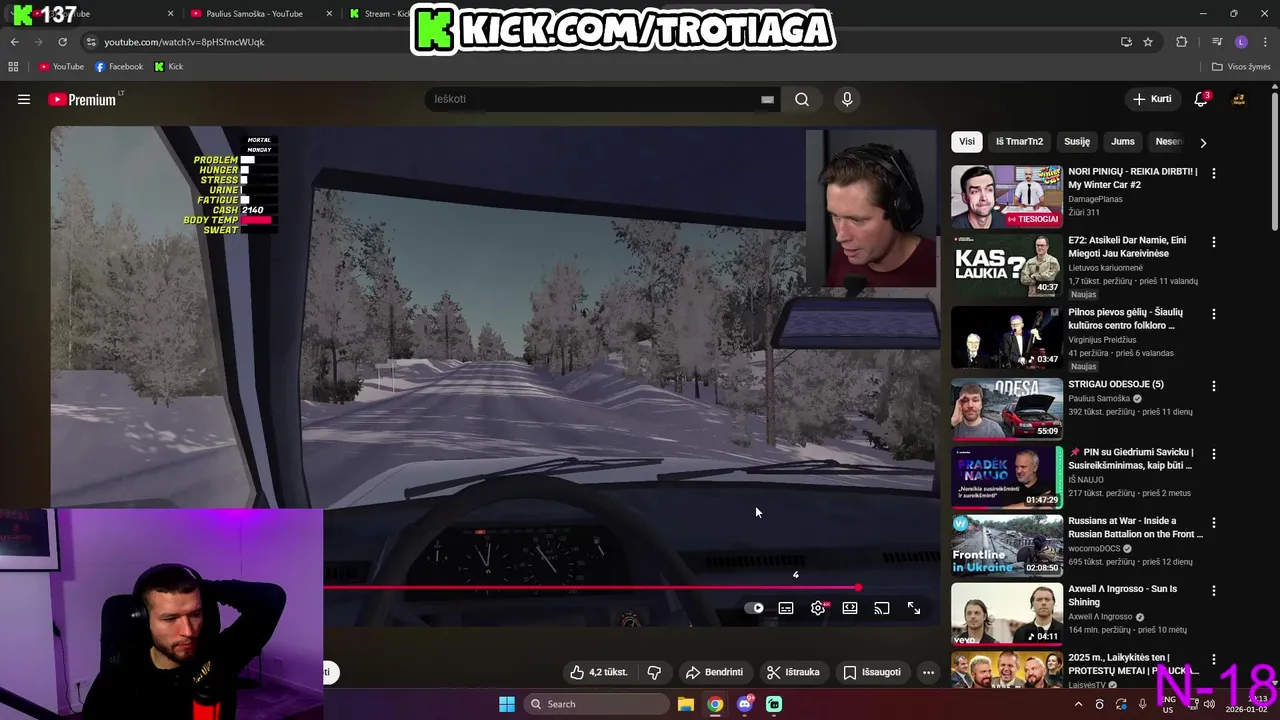
Task: Open the YouTube account avatar menu
Action: [1238, 99]
